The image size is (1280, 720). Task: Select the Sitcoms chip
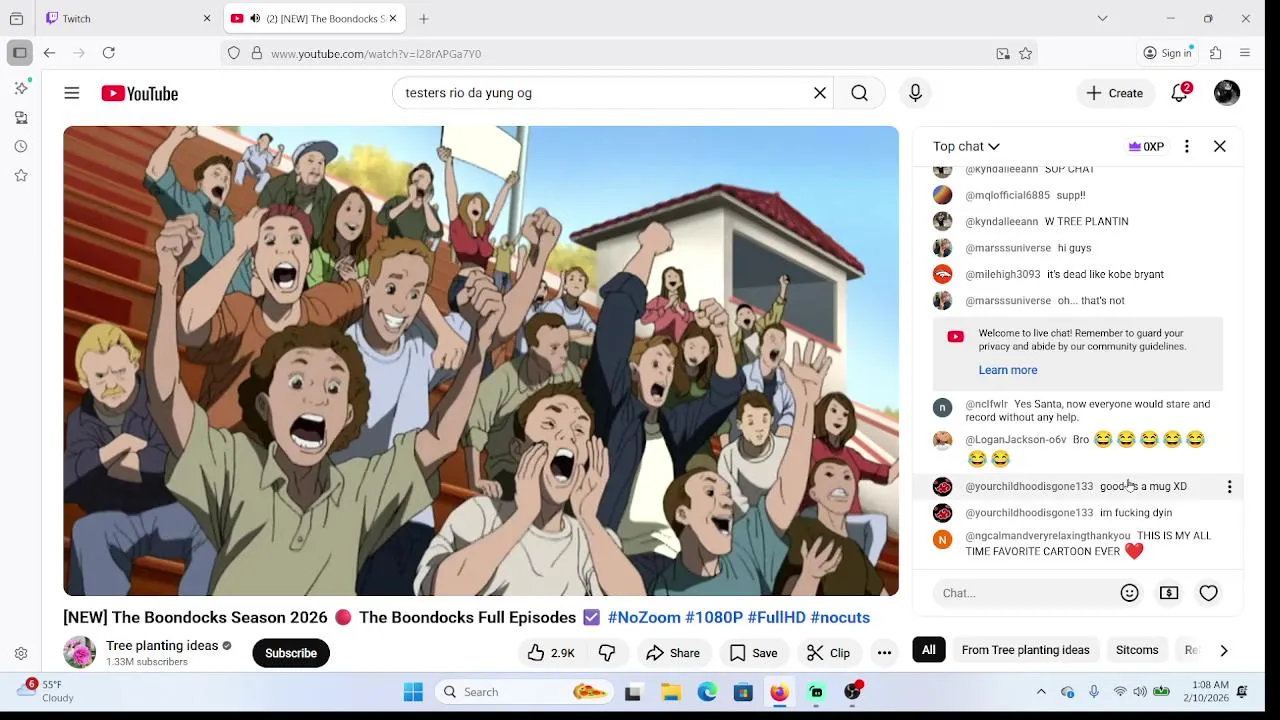pos(1137,650)
